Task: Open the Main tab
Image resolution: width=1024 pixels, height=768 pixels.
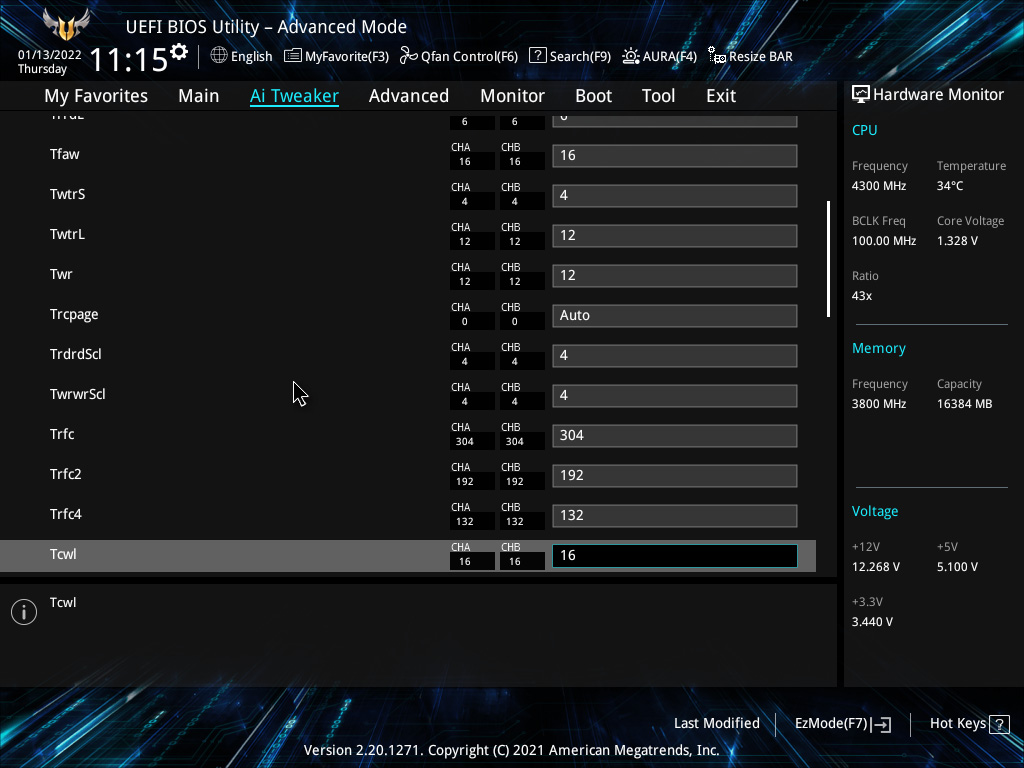Action: [199, 96]
